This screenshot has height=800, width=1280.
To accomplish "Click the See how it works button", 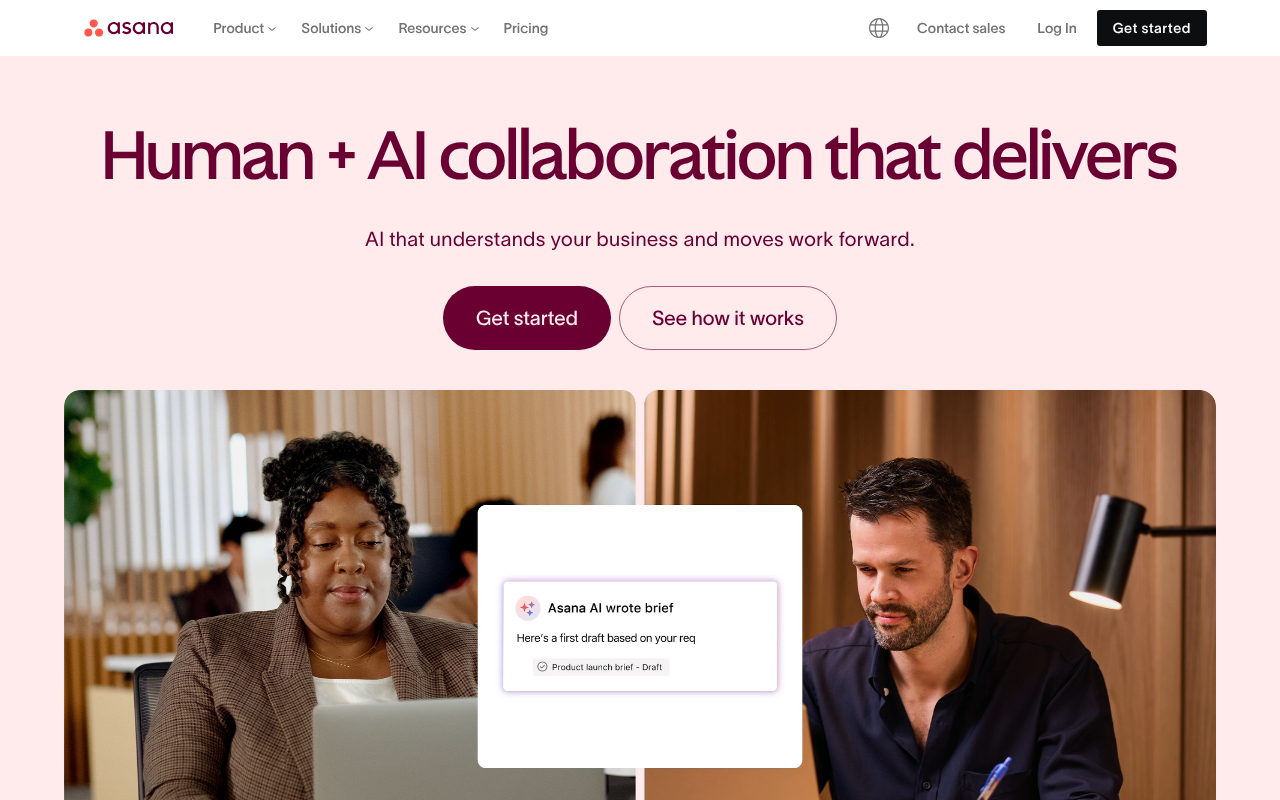I will point(728,318).
